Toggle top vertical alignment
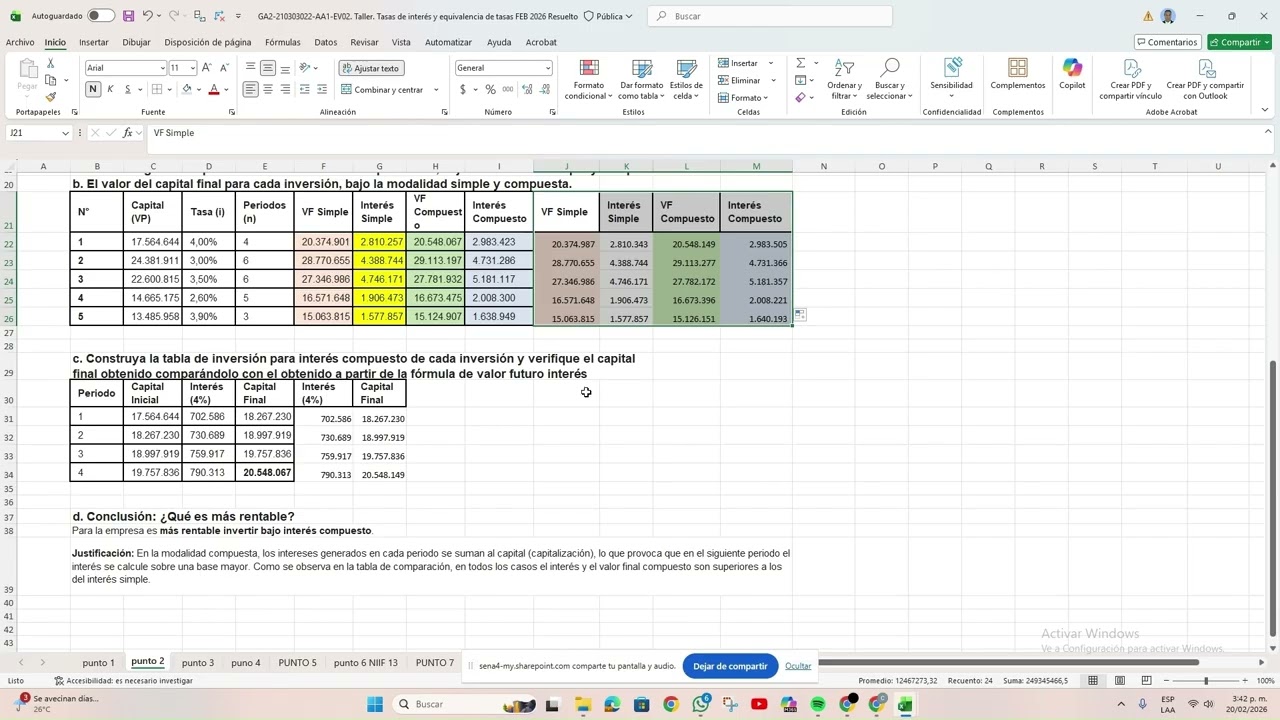The height and width of the screenshot is (720, 1280). 251,68
